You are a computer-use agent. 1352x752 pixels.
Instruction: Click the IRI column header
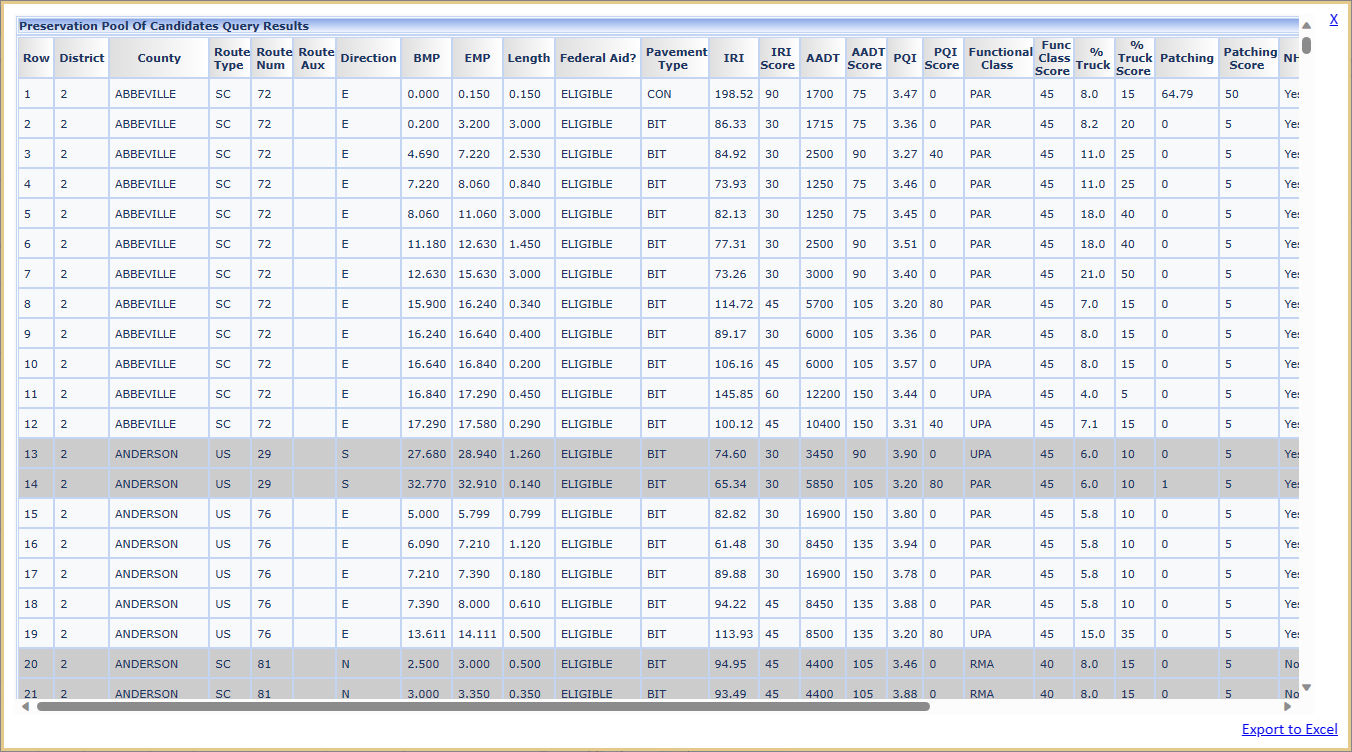(733, 58)
